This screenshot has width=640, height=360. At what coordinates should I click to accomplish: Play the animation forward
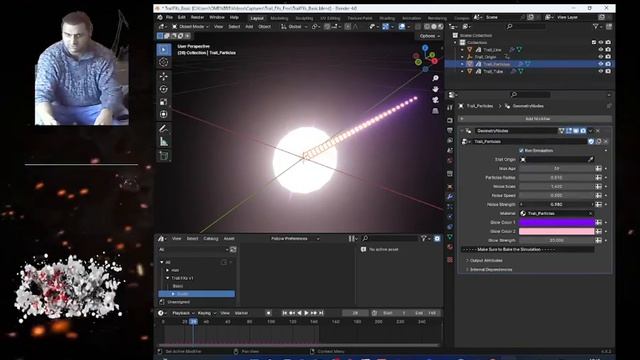click(x=307, y=313)
